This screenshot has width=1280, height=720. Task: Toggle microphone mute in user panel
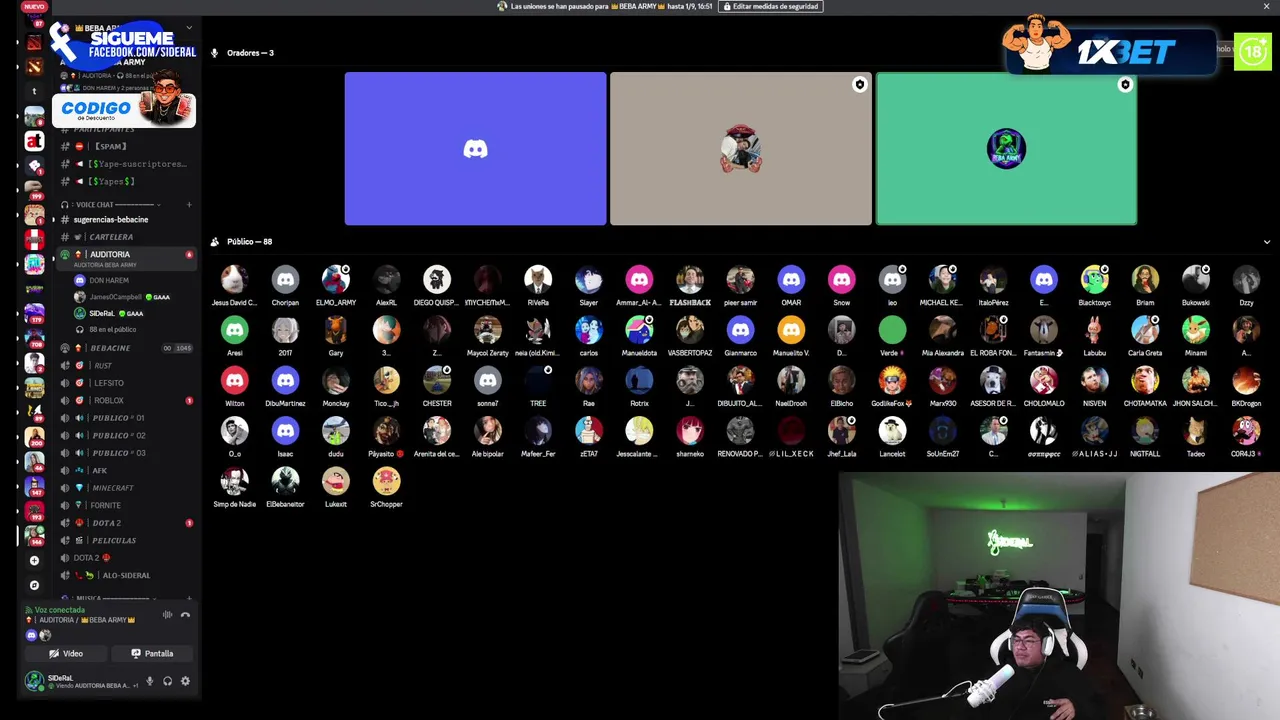[149, 681]
